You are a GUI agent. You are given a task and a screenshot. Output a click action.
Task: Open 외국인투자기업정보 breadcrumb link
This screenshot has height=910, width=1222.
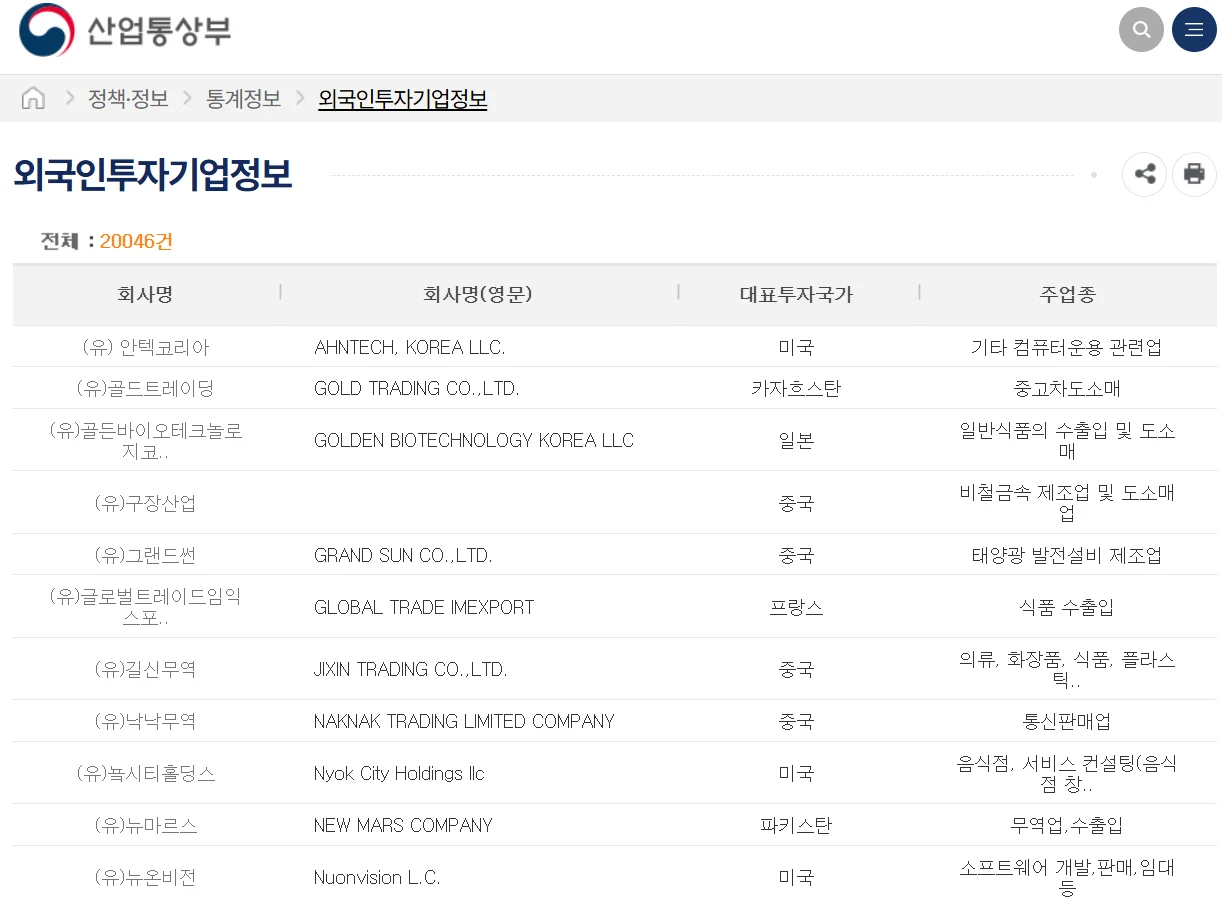(x=402, y=99)
